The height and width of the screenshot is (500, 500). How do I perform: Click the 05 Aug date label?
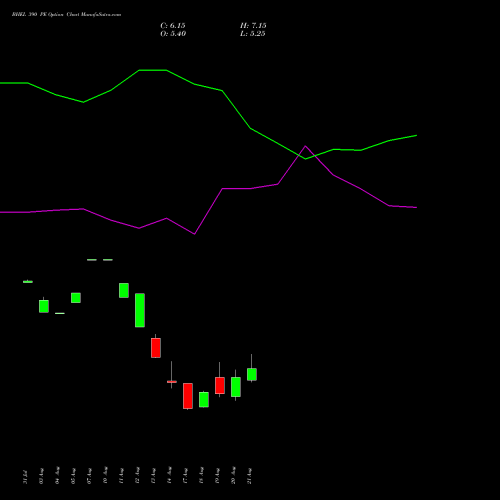tap(73, 476)
